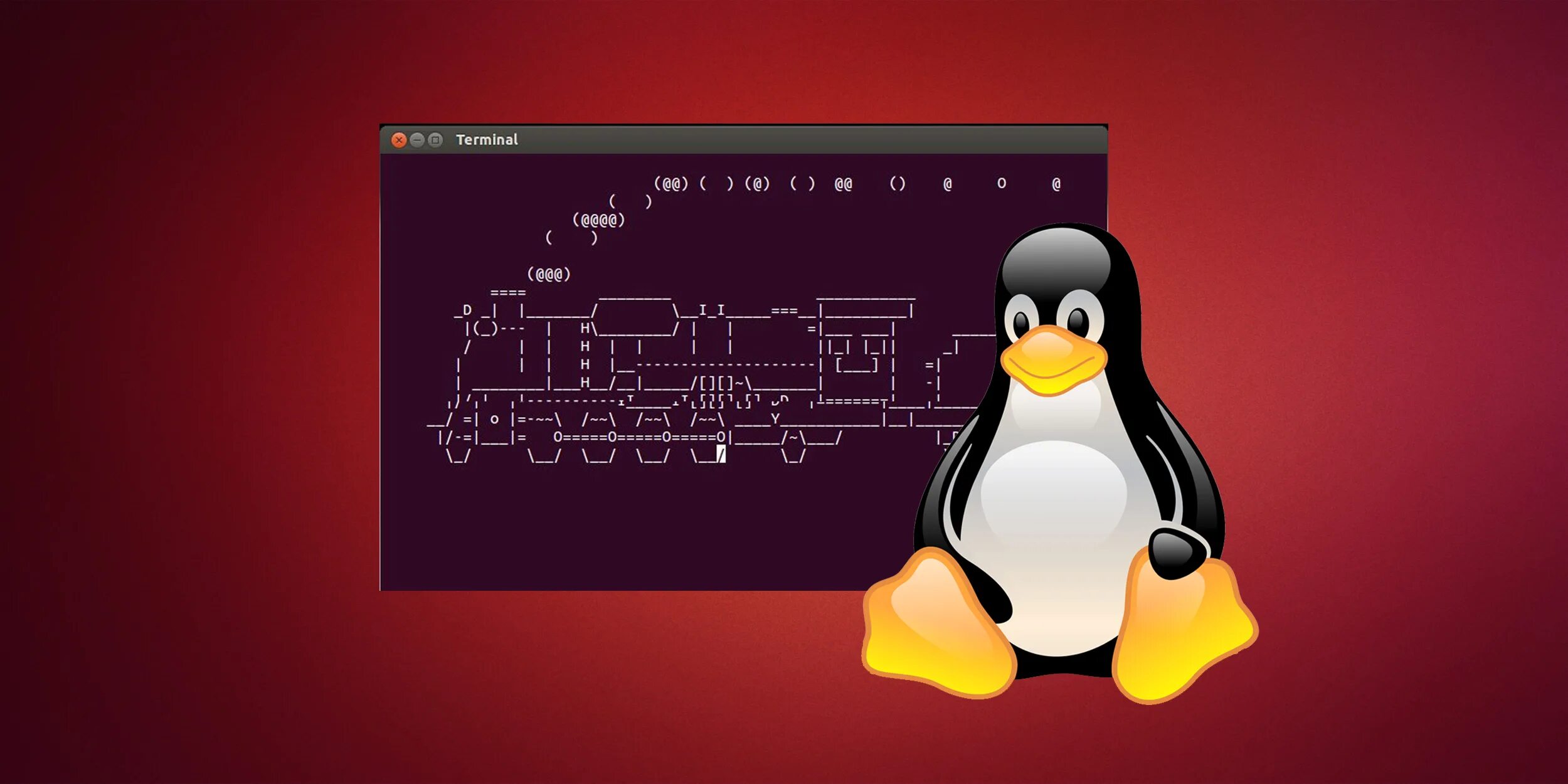
Task: Click the (@@@@) smoke puff text
Action: pos(598,220)
